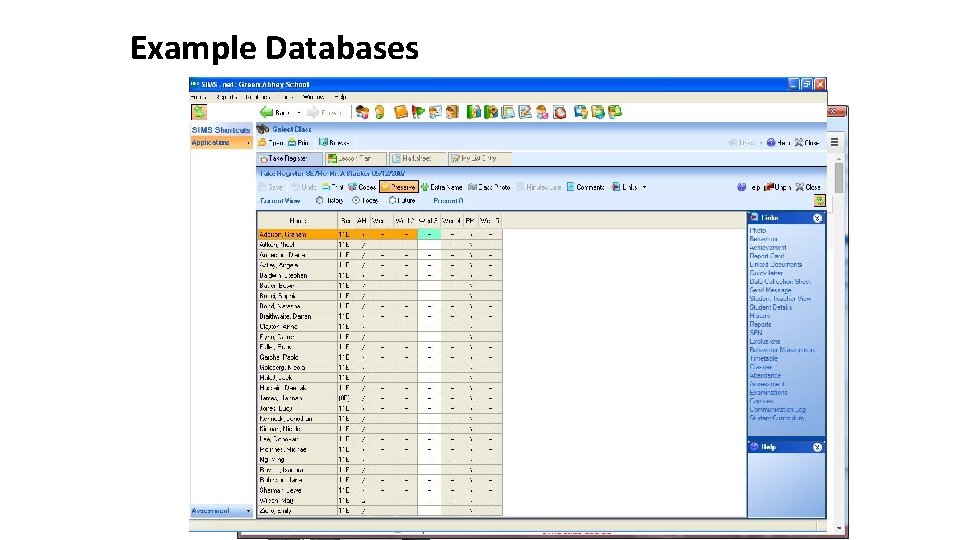960x540 pixels.
Task: Open the Student Details link
Action: tap(770, 307)
